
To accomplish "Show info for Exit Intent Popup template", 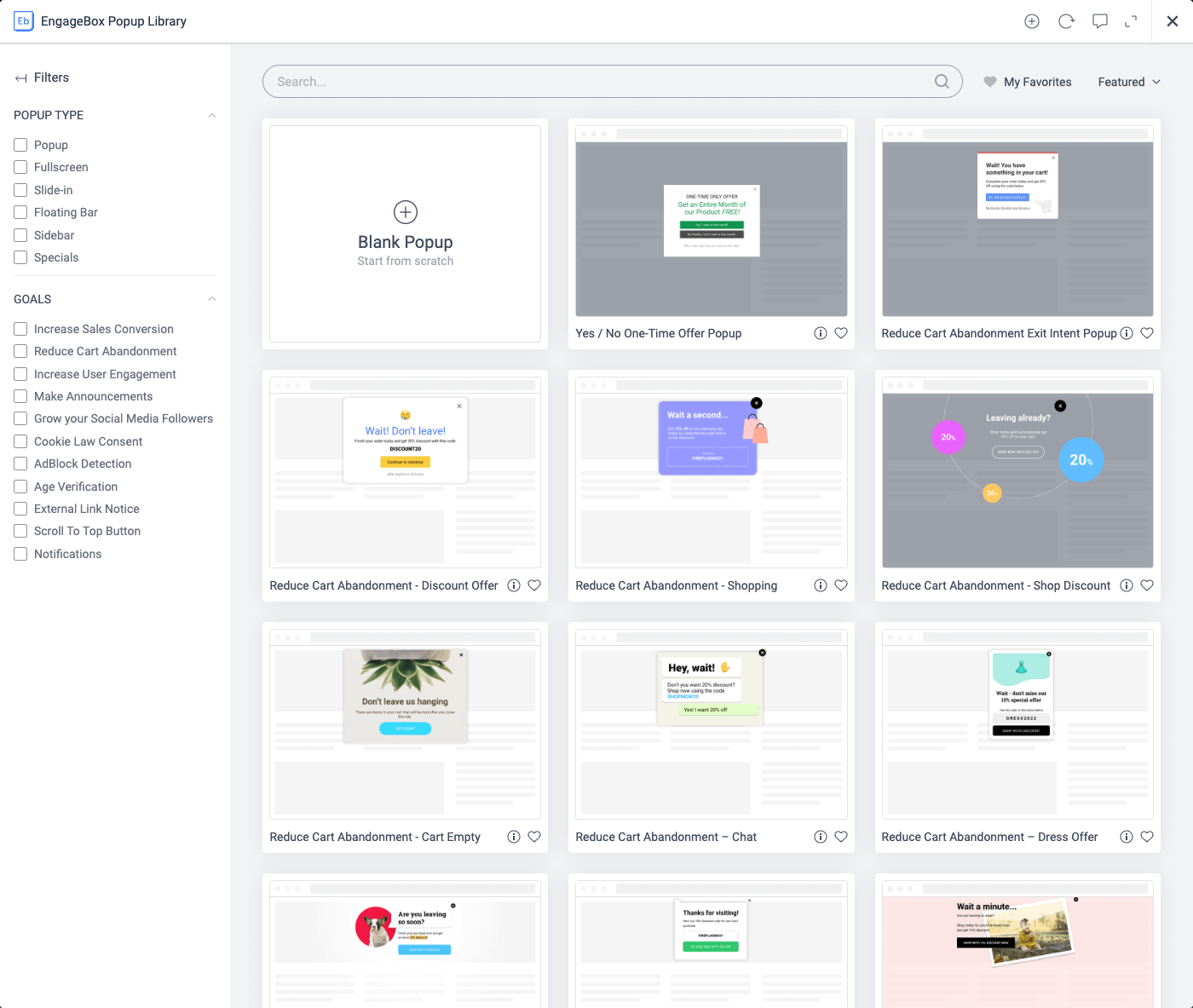I will click(1127, 333).
